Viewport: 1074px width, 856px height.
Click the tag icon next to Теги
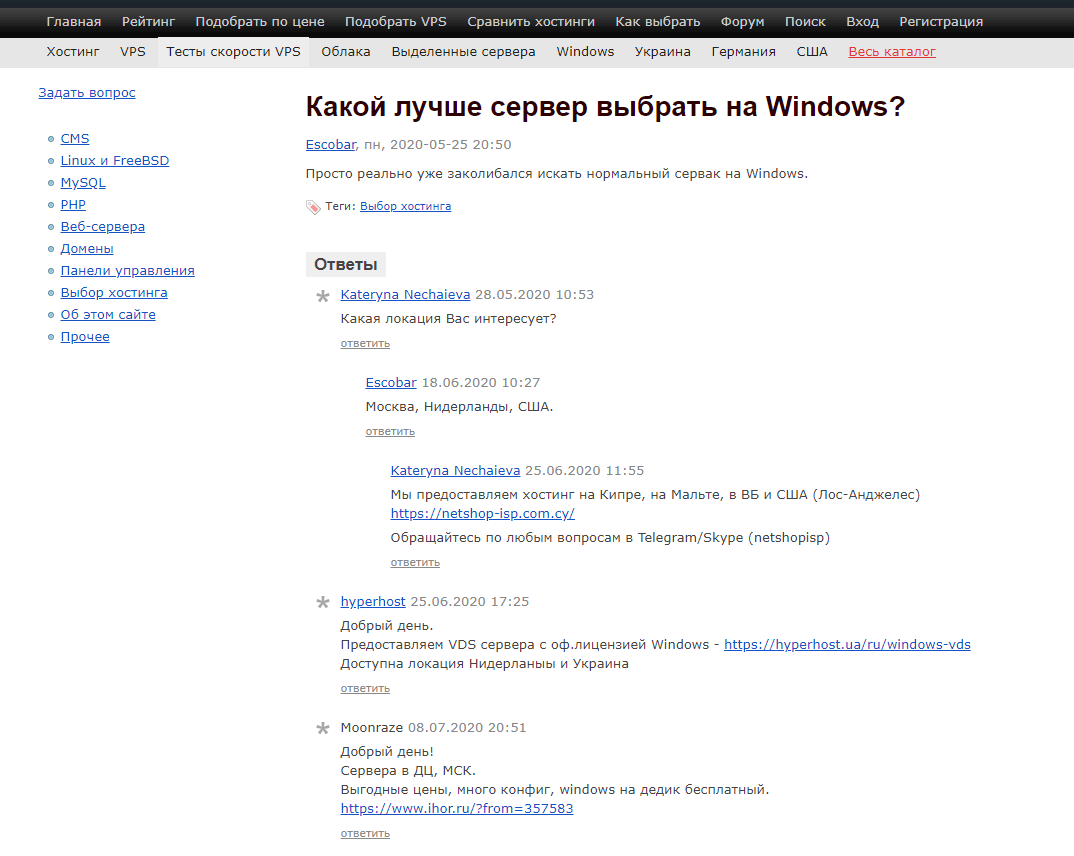(313, 207)
